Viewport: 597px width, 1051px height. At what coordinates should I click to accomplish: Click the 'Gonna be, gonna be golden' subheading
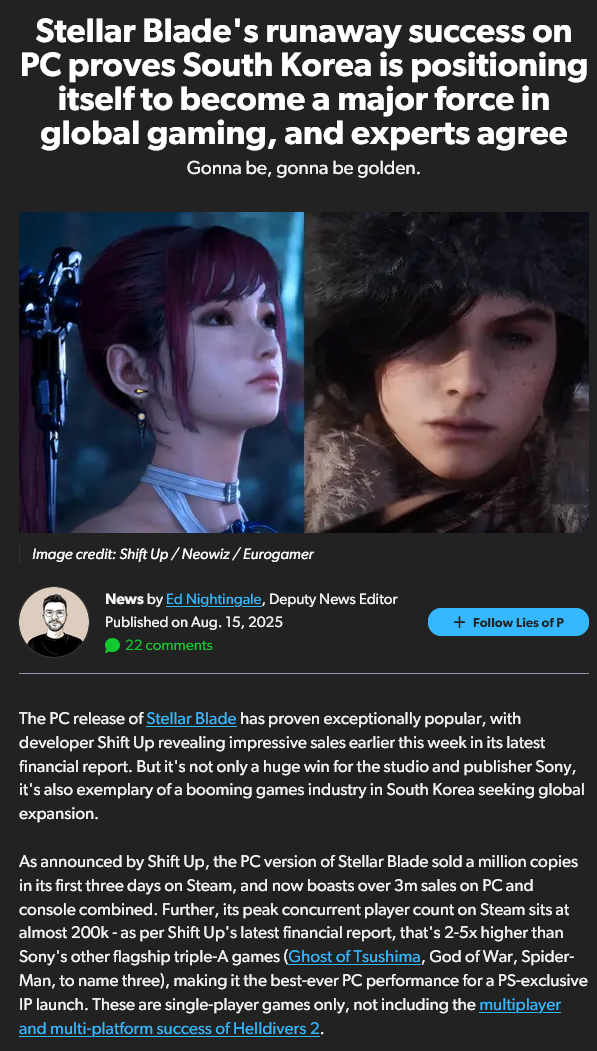pos(304,168)
